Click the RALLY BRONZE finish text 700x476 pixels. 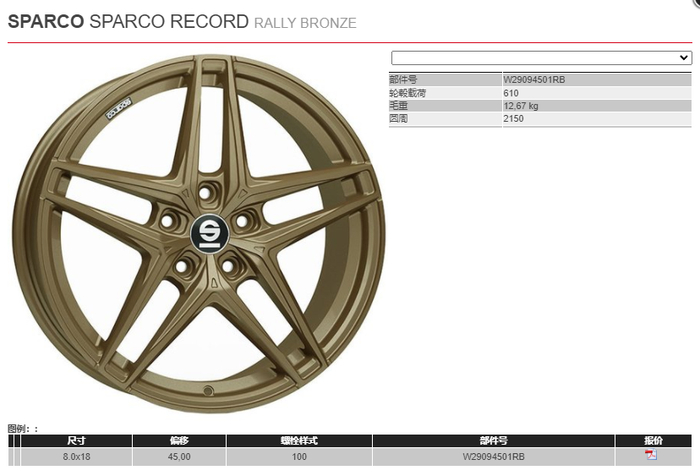pos(305,23)
